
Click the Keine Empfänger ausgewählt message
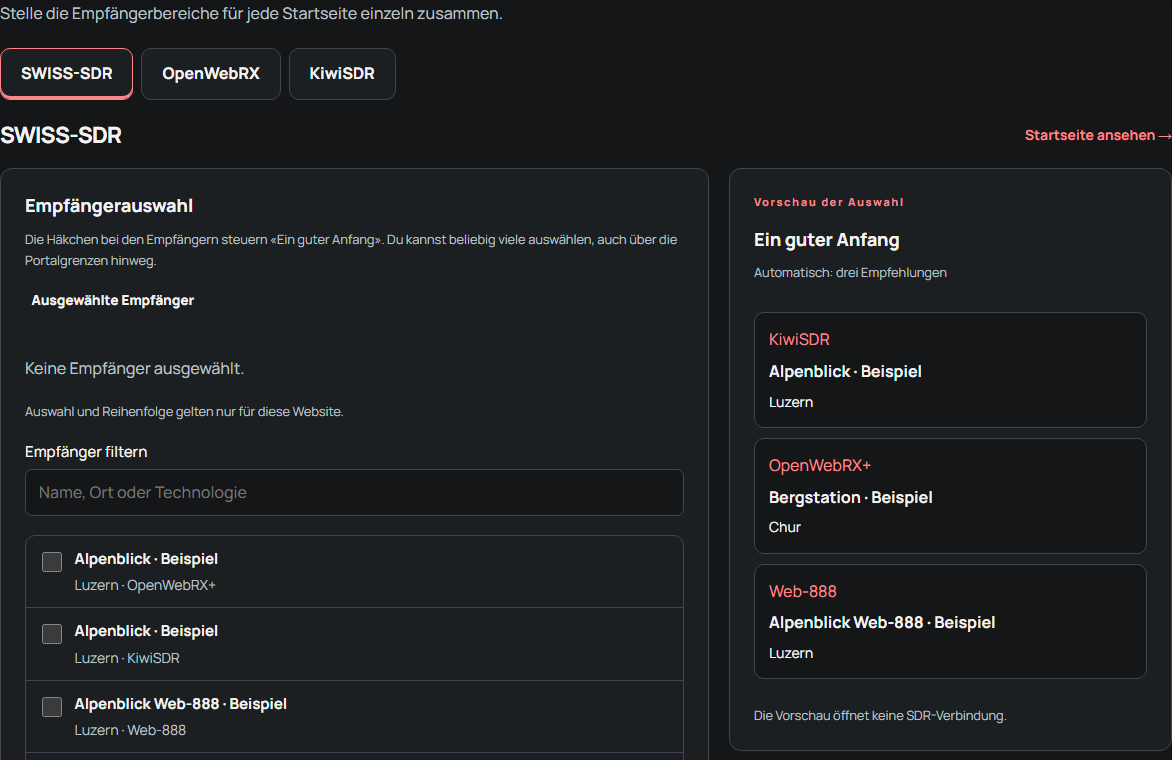point(135,368)
